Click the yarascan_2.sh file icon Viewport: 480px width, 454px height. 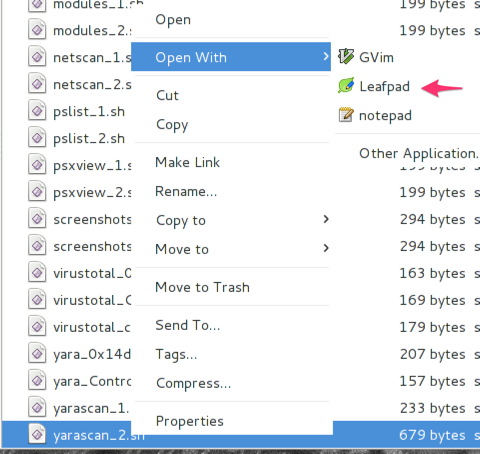tap(37, 435)
